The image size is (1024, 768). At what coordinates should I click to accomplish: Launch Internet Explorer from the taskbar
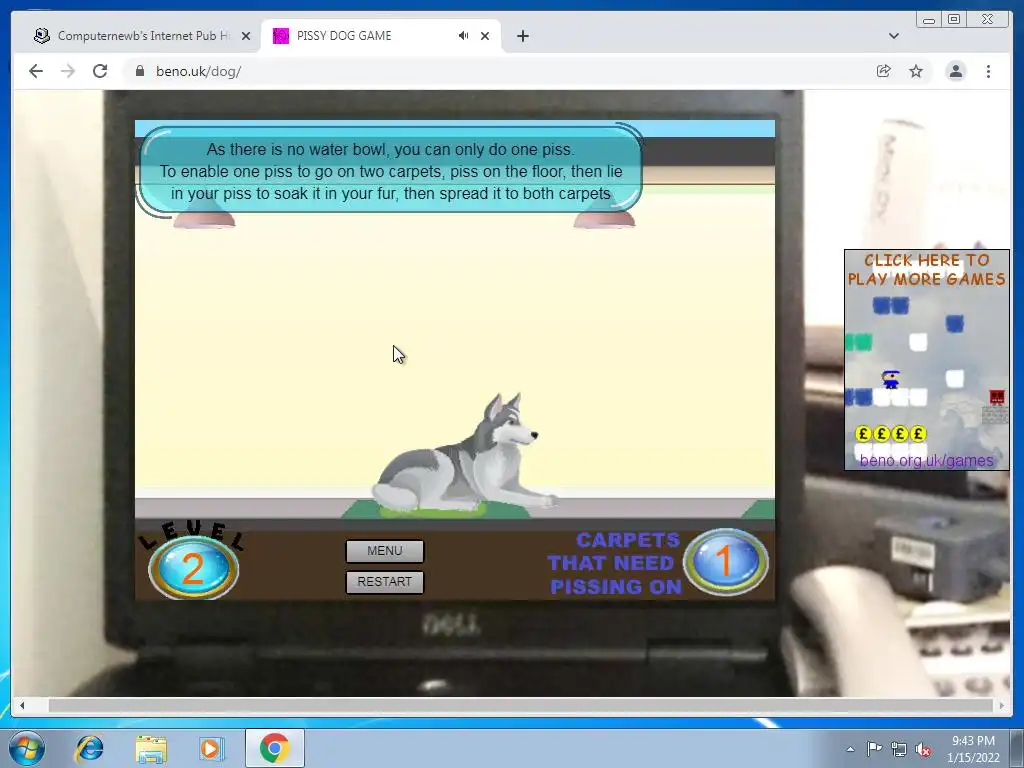pyautogui.click(x=89, y=748)
